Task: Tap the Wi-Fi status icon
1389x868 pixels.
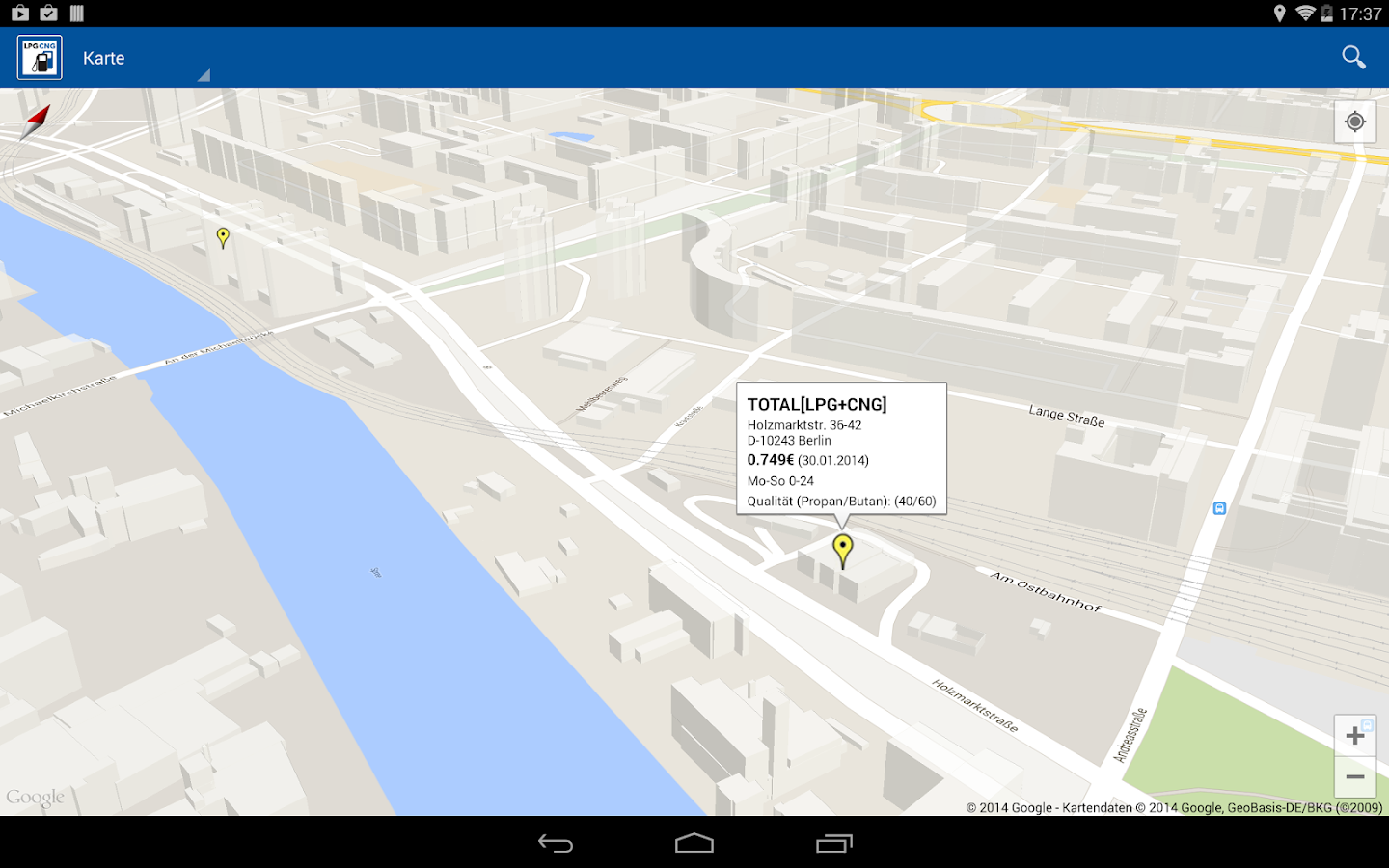Action: click(x=1305, y=14)
